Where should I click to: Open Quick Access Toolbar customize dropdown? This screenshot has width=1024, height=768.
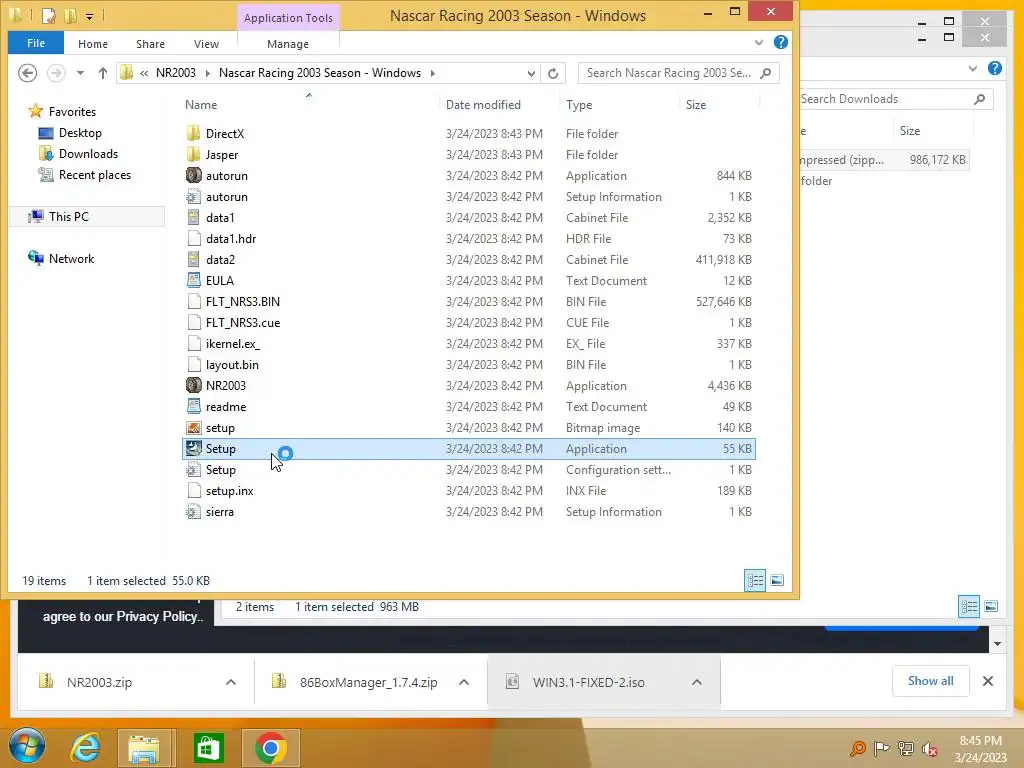[x=89, y=16]
